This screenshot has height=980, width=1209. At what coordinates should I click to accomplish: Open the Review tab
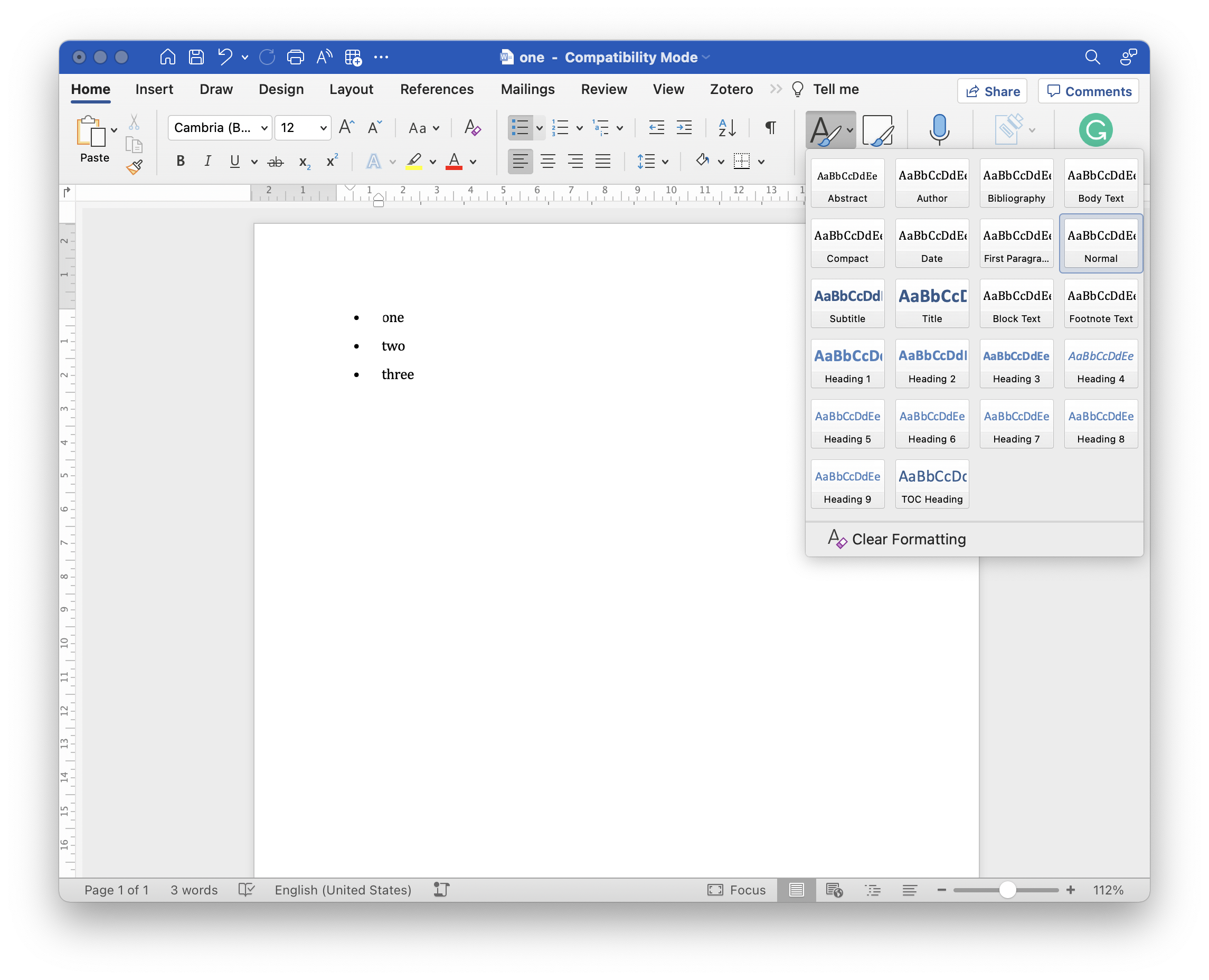pyautogui.click(x=604, y=89)
